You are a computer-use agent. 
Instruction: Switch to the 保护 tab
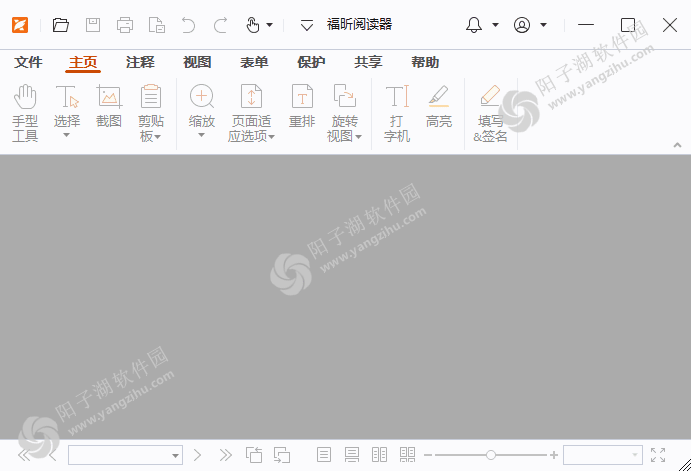tap(311, 62)
